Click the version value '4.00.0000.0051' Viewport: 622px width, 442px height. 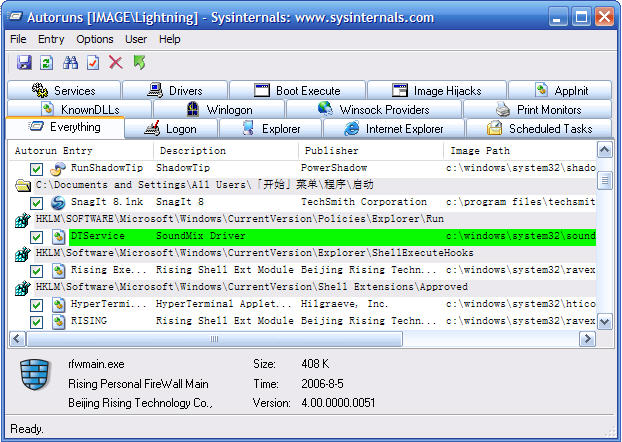(338, 403)
